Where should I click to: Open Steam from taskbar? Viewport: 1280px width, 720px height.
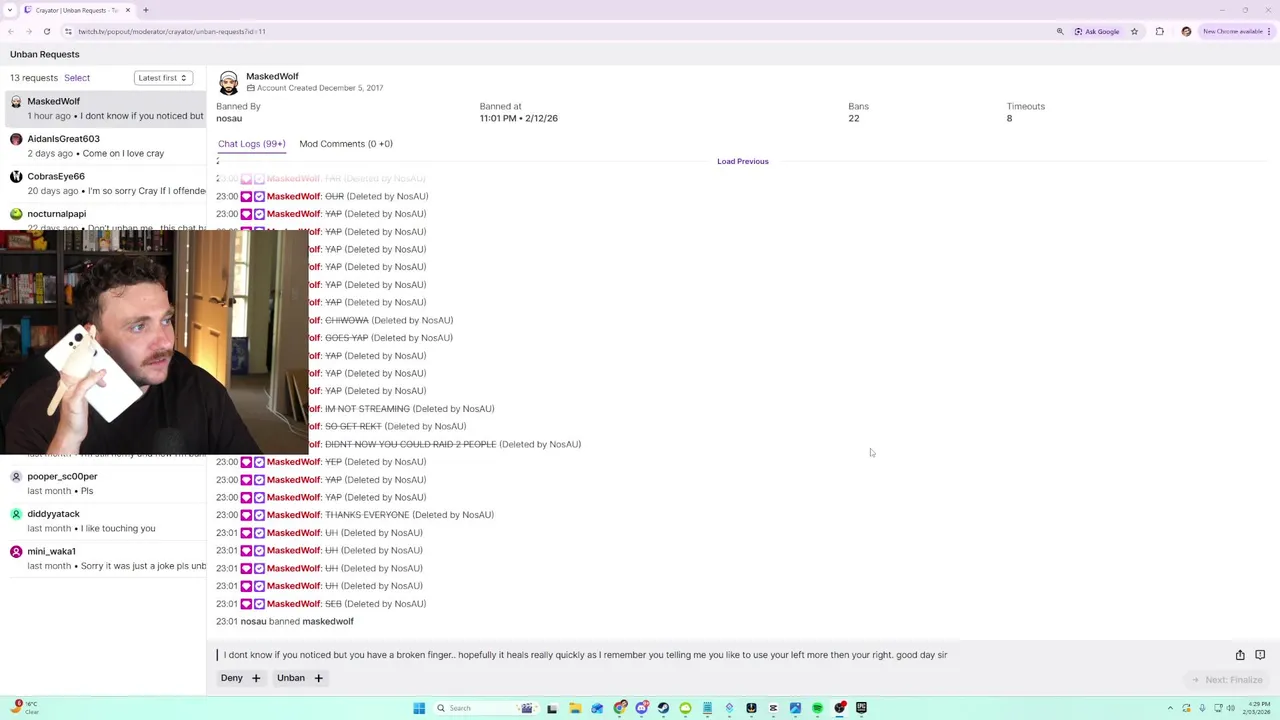click(x=663, y=708)
